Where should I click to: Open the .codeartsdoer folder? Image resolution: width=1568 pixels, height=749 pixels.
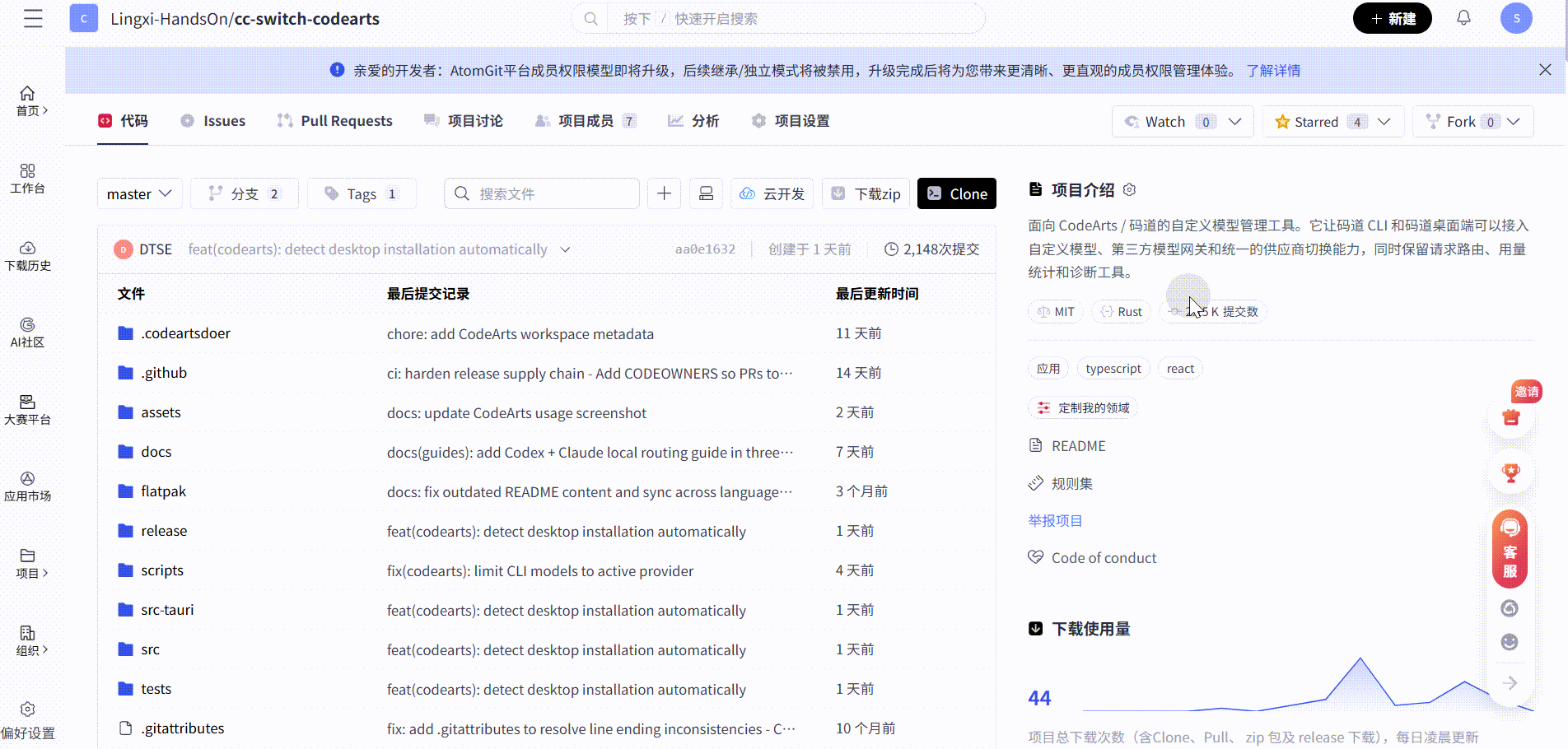tap(185, 333)
